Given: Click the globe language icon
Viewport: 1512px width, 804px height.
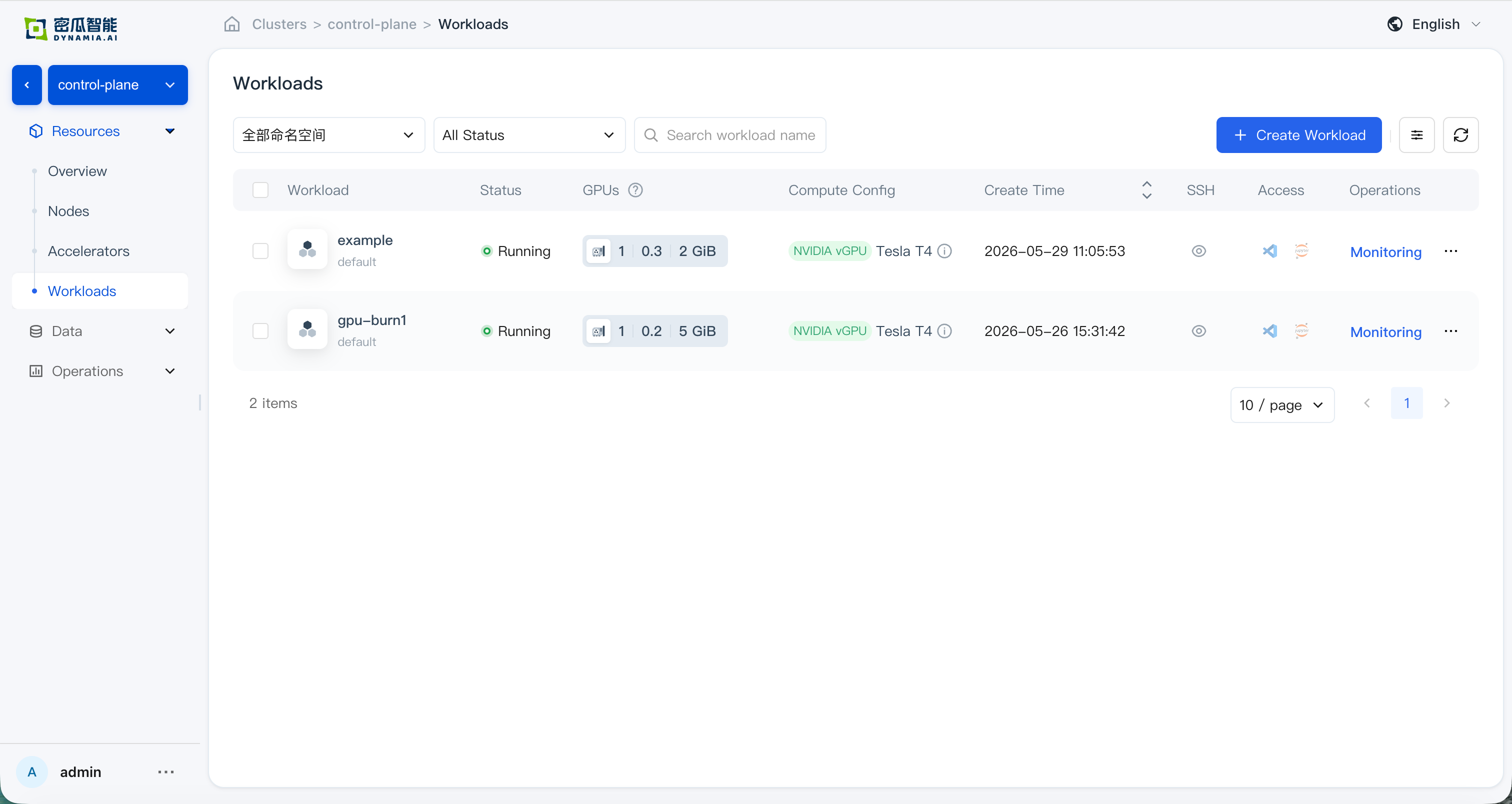Looking at the screenshot, I should coord(1394,24).
